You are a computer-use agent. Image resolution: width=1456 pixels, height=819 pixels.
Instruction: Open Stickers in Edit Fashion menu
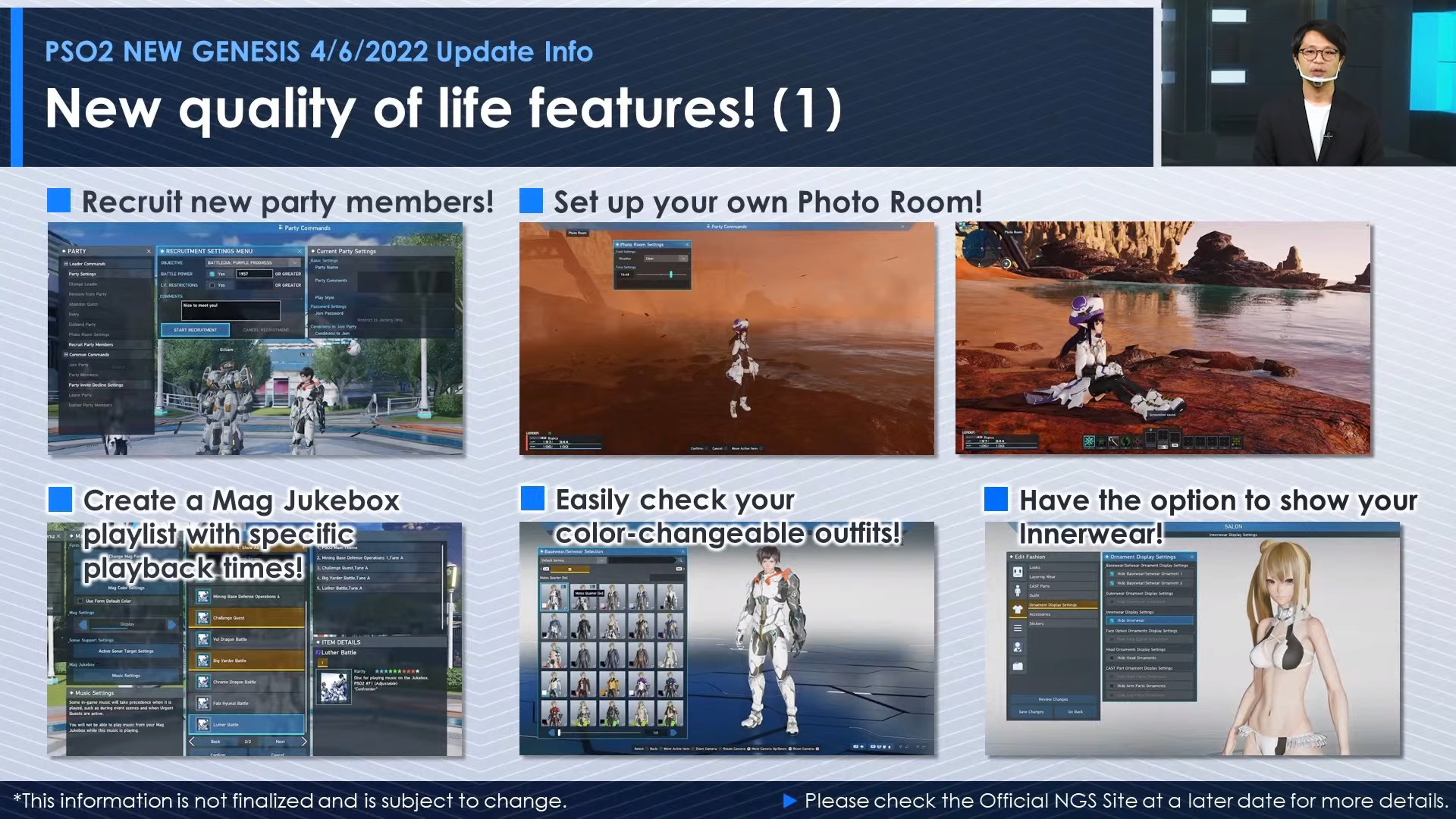click(x=1063, y=623)
